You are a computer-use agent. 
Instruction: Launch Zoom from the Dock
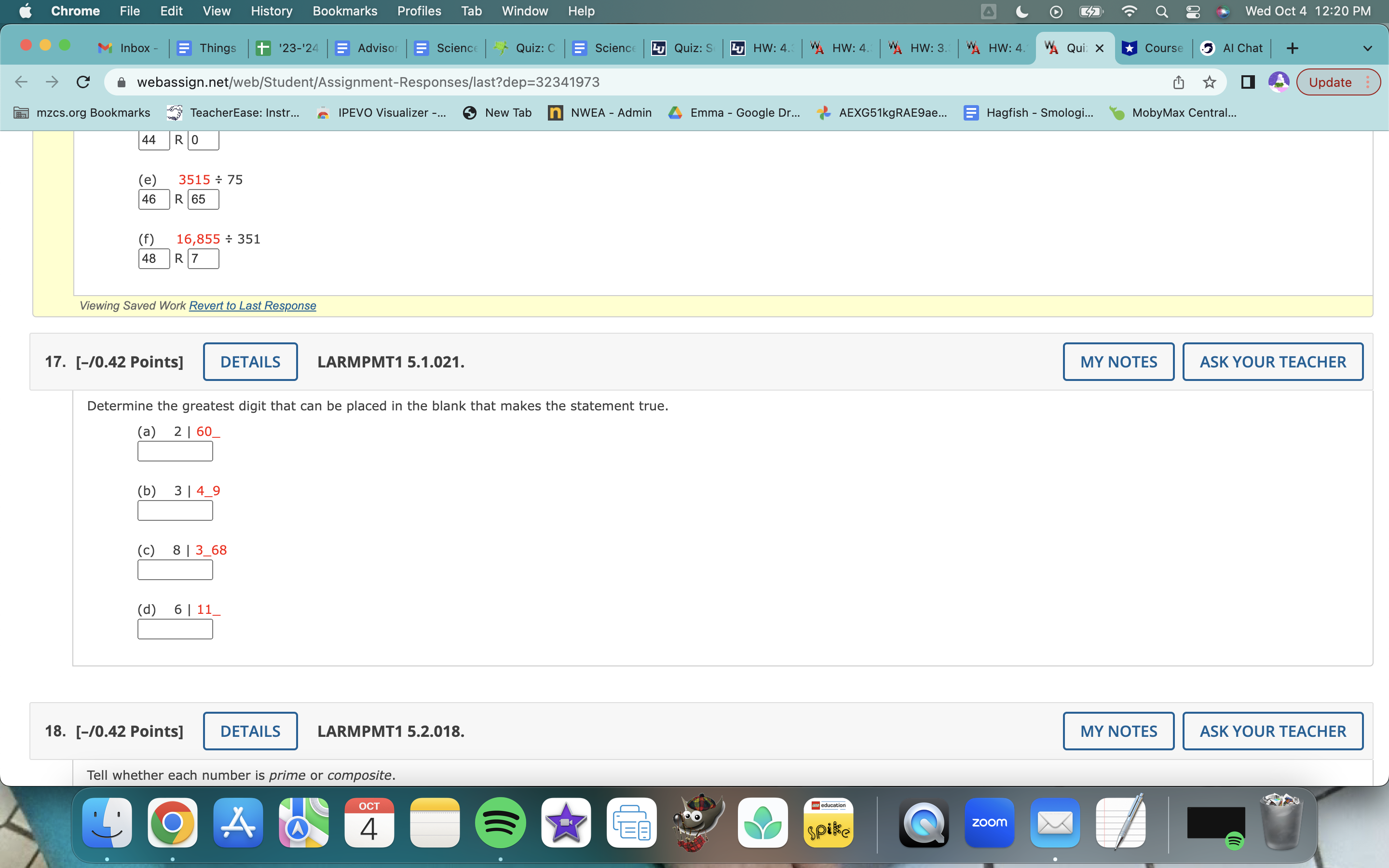(x=989, y=822)
